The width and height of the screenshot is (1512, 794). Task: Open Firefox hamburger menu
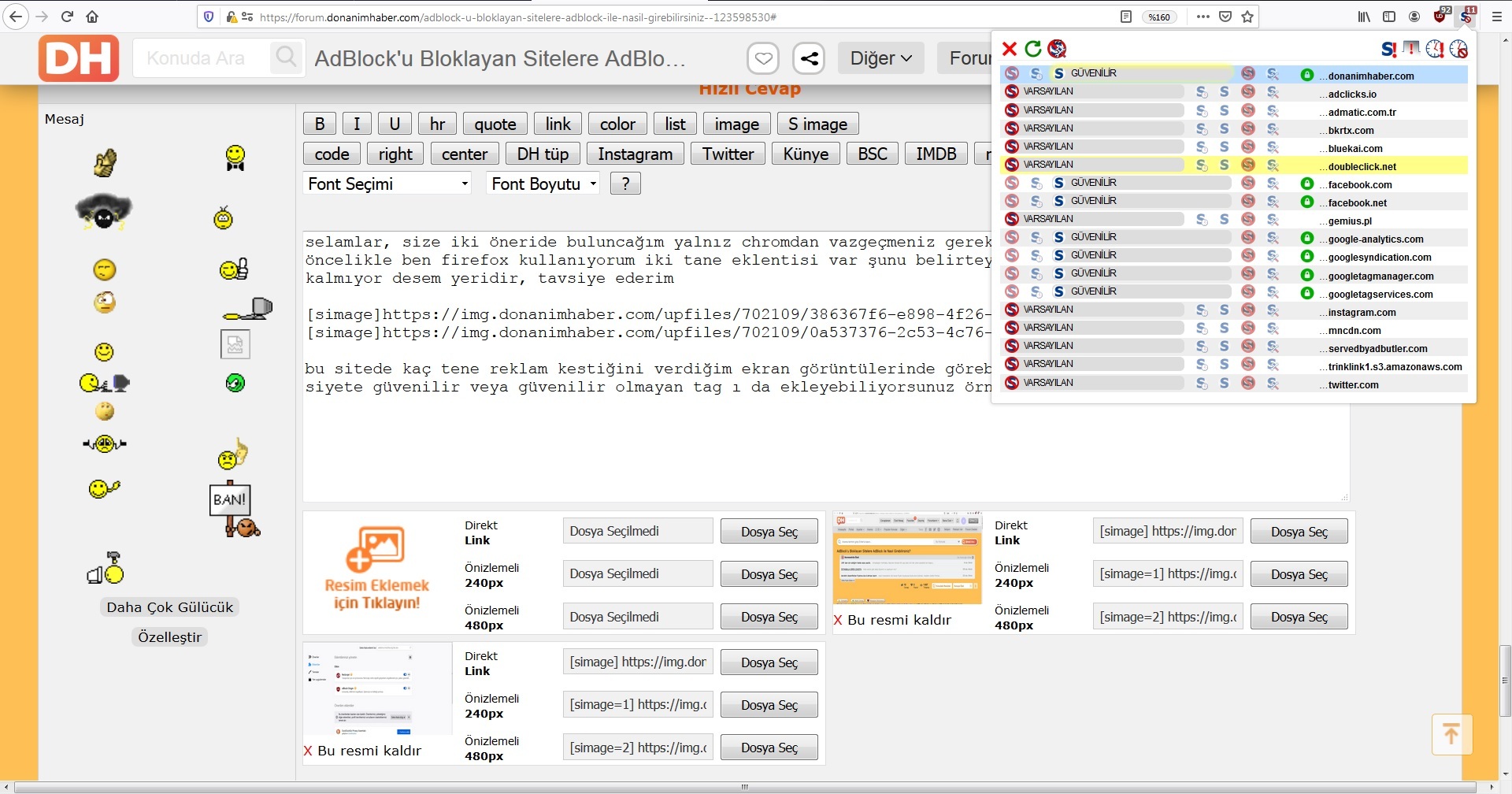coord(1497,17)
